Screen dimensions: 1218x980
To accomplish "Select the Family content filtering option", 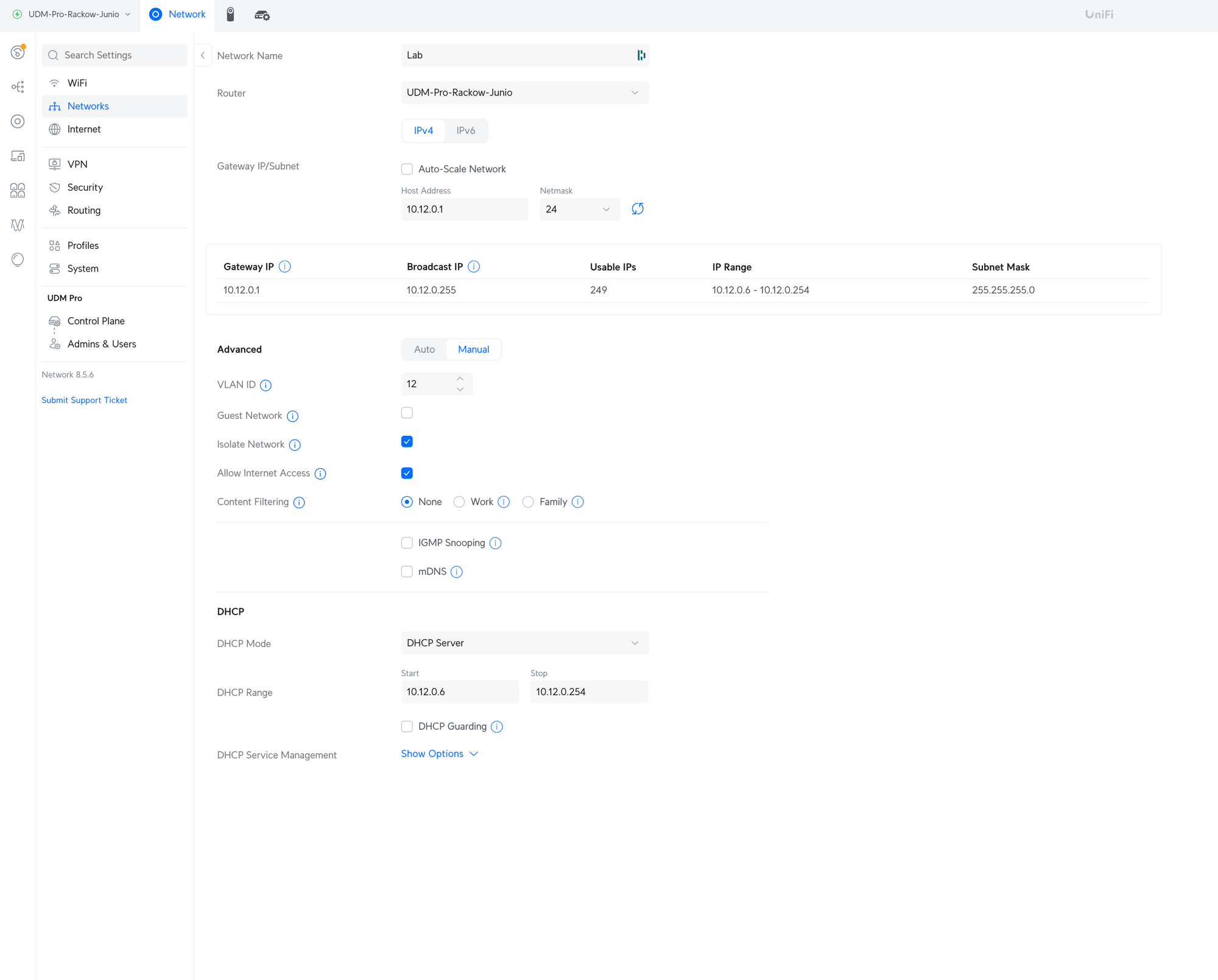I will pyautogui.click(x=528, y=502).
